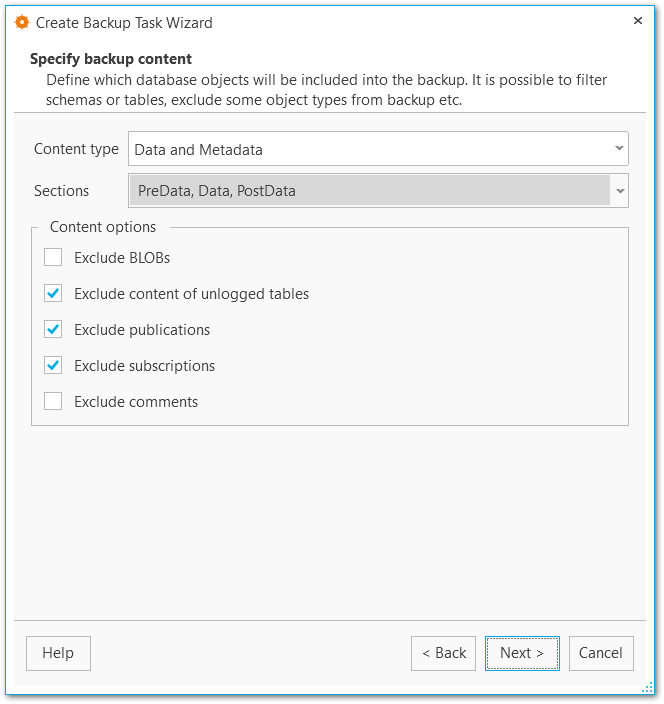Click the PreData, Data, PostData field
This screenshot has height=704, width=664.
(369, 191)
